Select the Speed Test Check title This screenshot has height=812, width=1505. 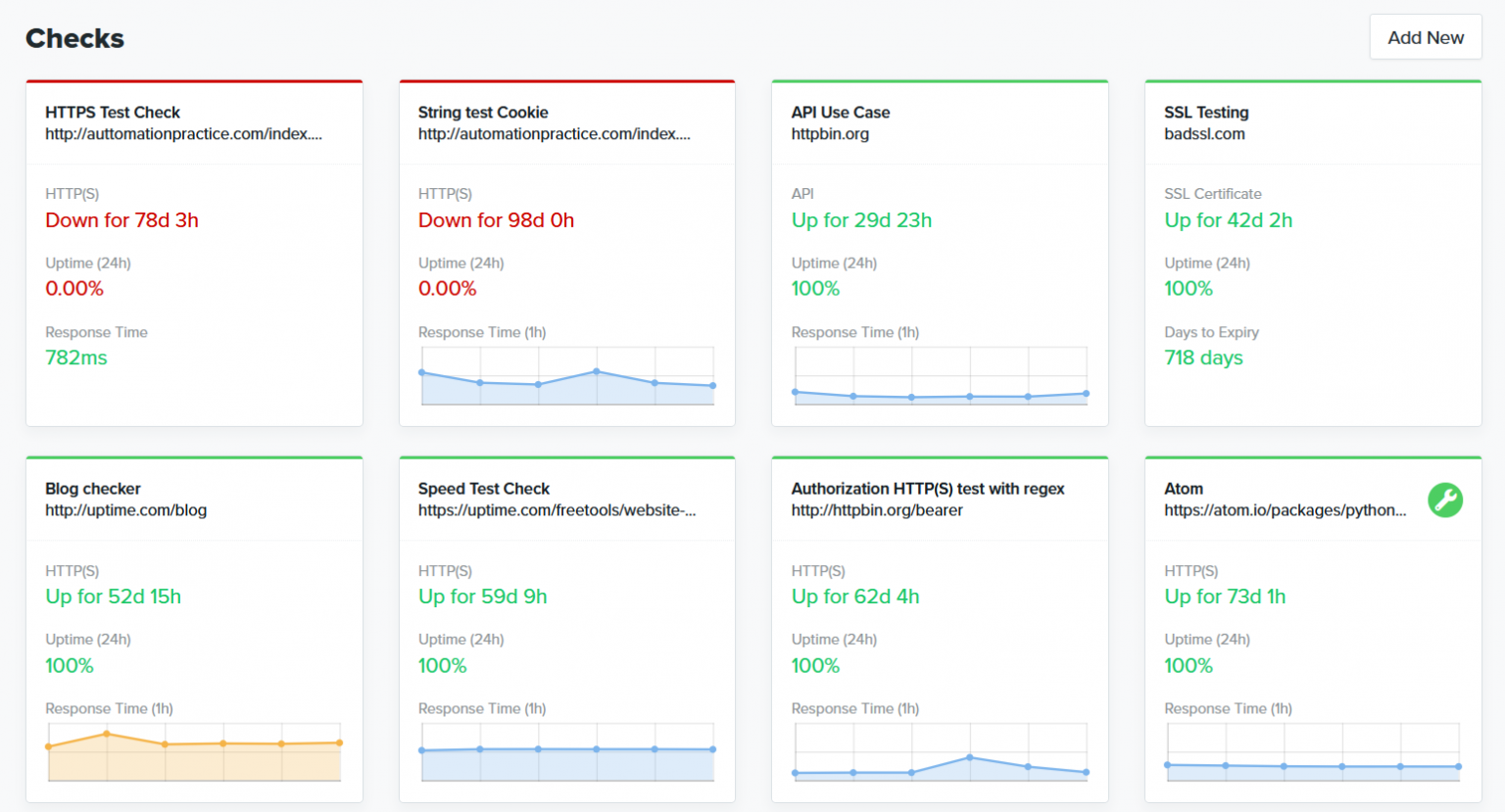click(483, 489)
